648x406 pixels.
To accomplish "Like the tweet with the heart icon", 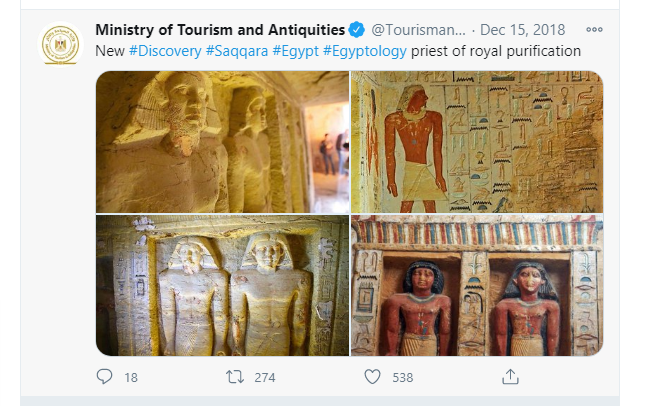I will pos(372,377).
